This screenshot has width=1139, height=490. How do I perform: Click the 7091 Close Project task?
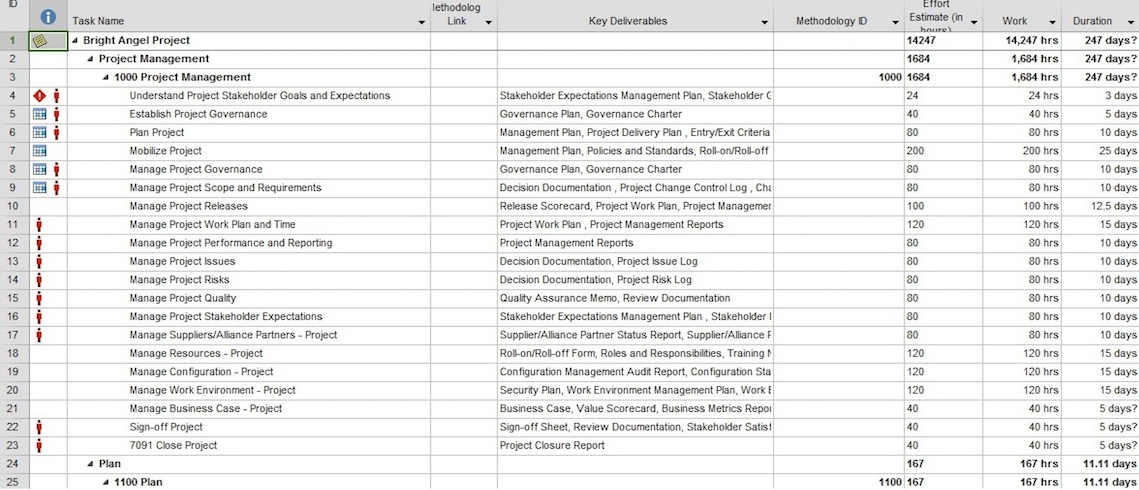coord(173,446)
